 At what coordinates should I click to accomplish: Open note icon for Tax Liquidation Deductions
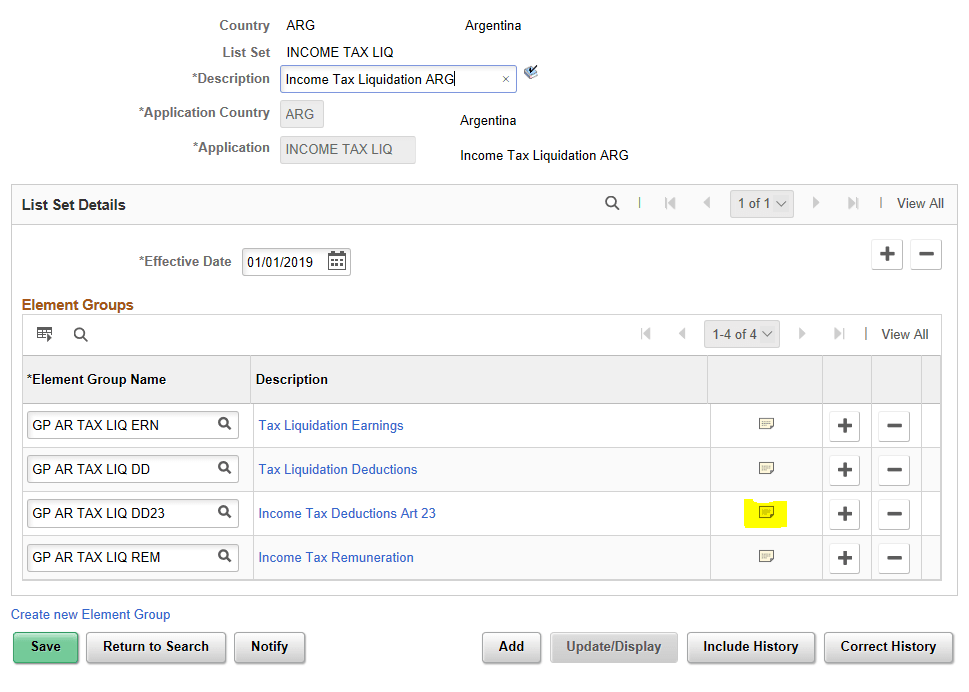tap(766, 468)
